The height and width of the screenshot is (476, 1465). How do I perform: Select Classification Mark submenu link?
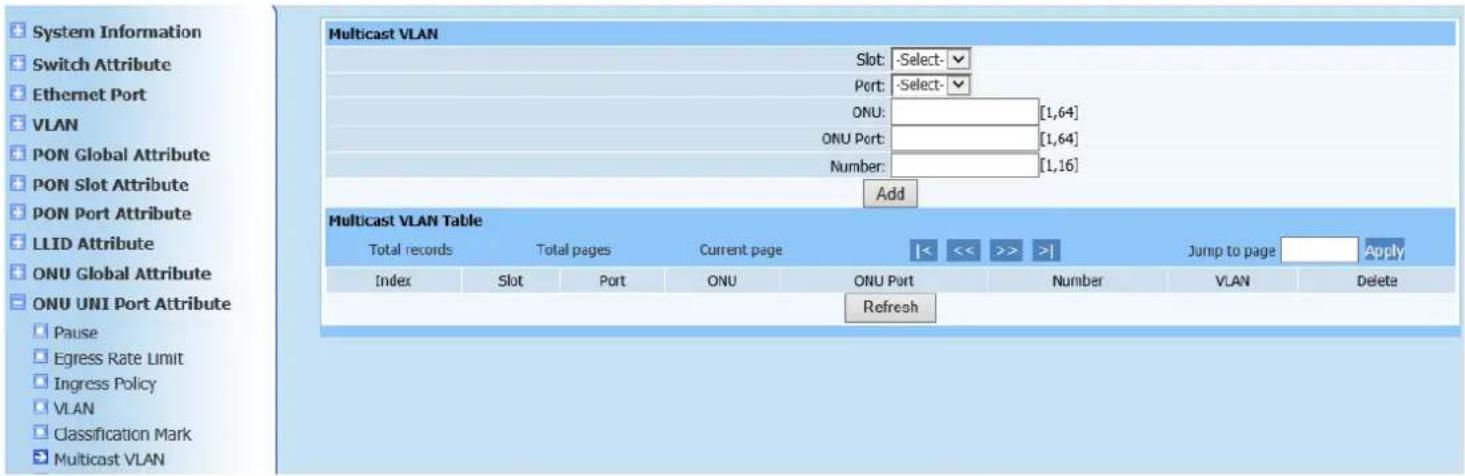point(121,434)
